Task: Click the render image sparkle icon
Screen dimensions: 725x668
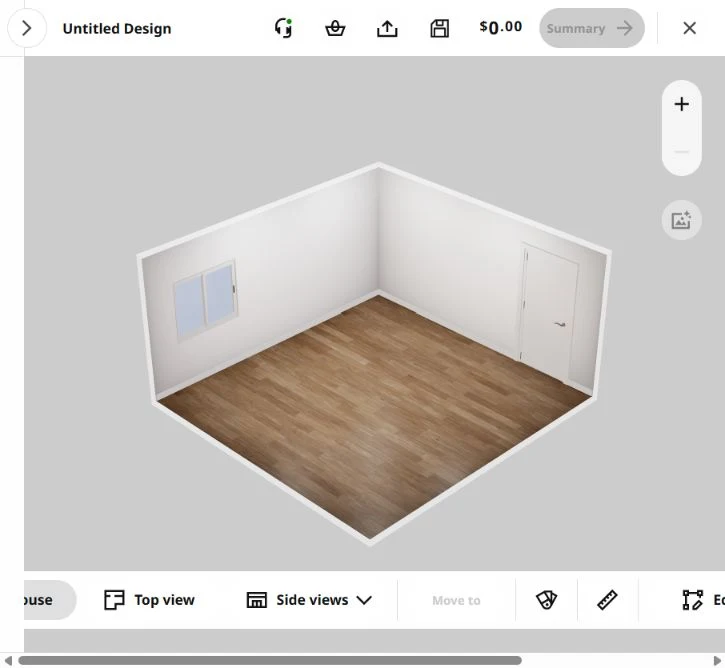Action: tap(682, 220)
